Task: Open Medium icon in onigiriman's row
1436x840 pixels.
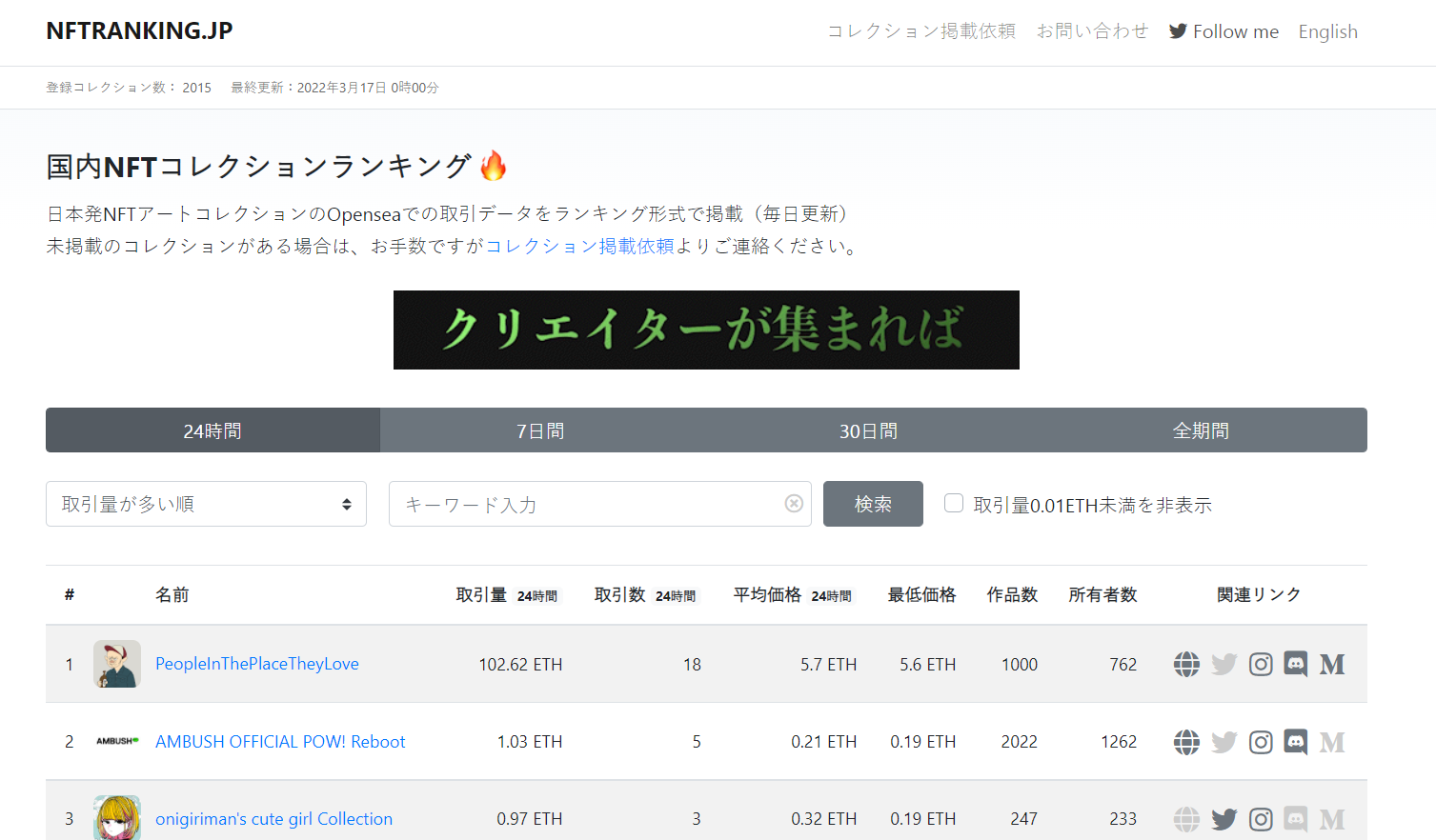Action: click(x=1332, y=819)
